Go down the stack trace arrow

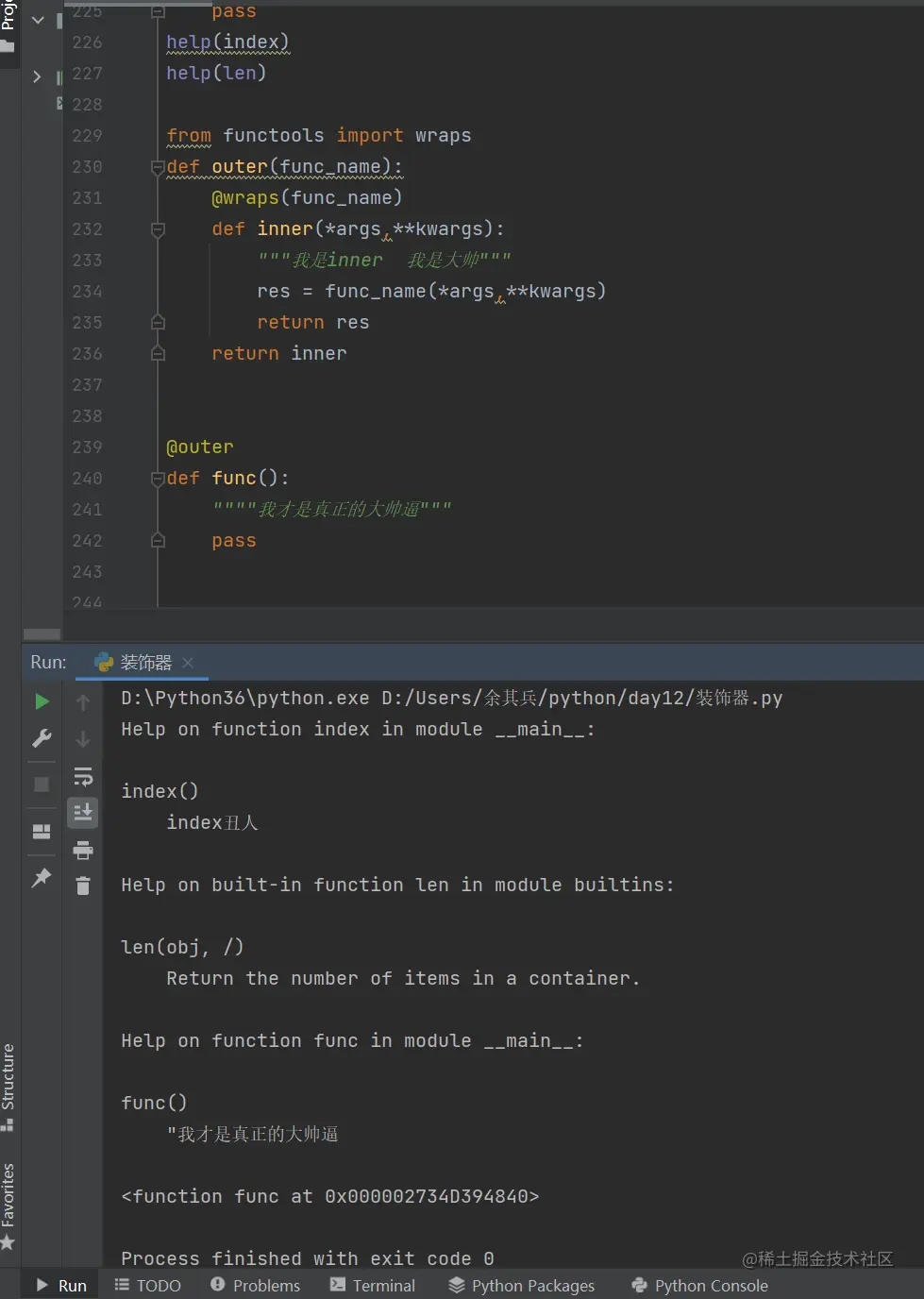[x=83, y=739]
